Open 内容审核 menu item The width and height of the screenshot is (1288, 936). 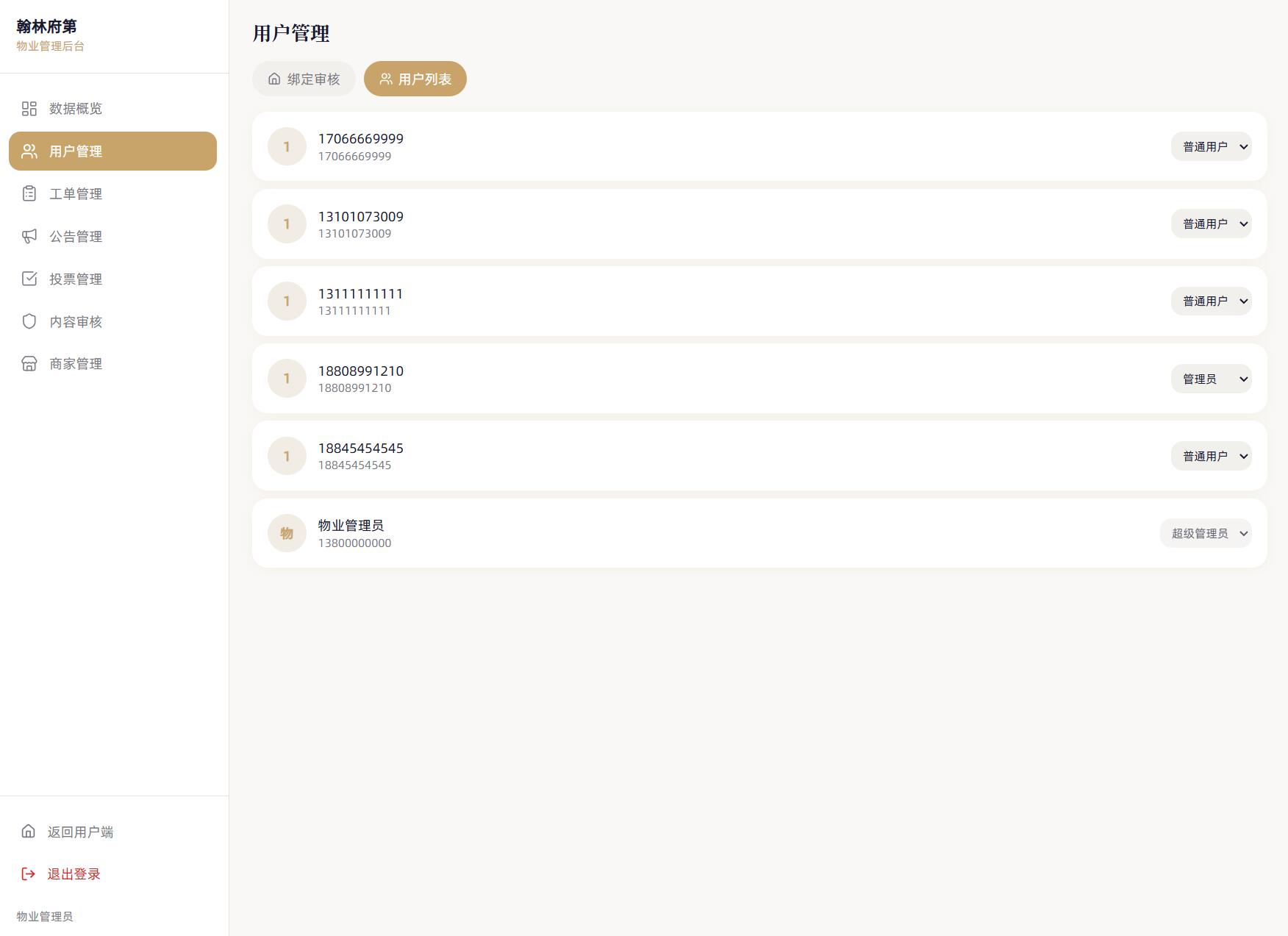[x=112, y=321]
